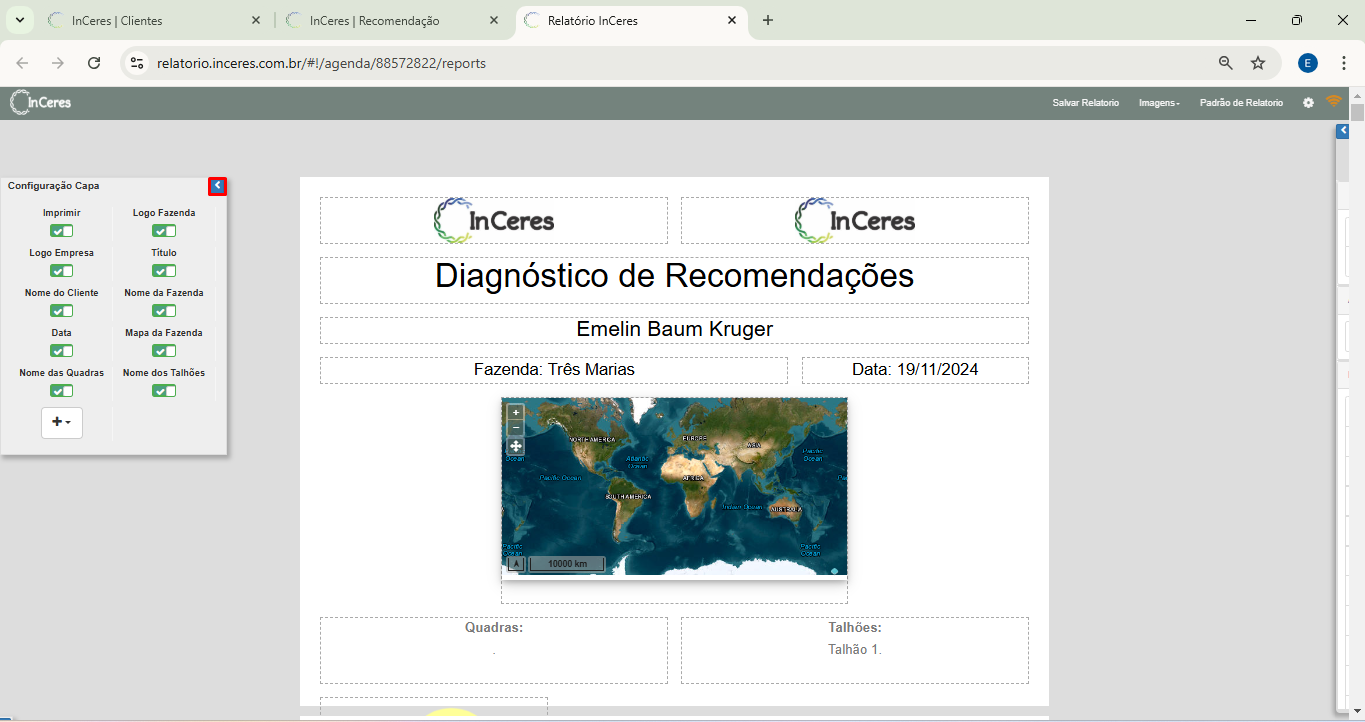Bookmark page with star icon
The image size is (1365, 722).
1258,63
